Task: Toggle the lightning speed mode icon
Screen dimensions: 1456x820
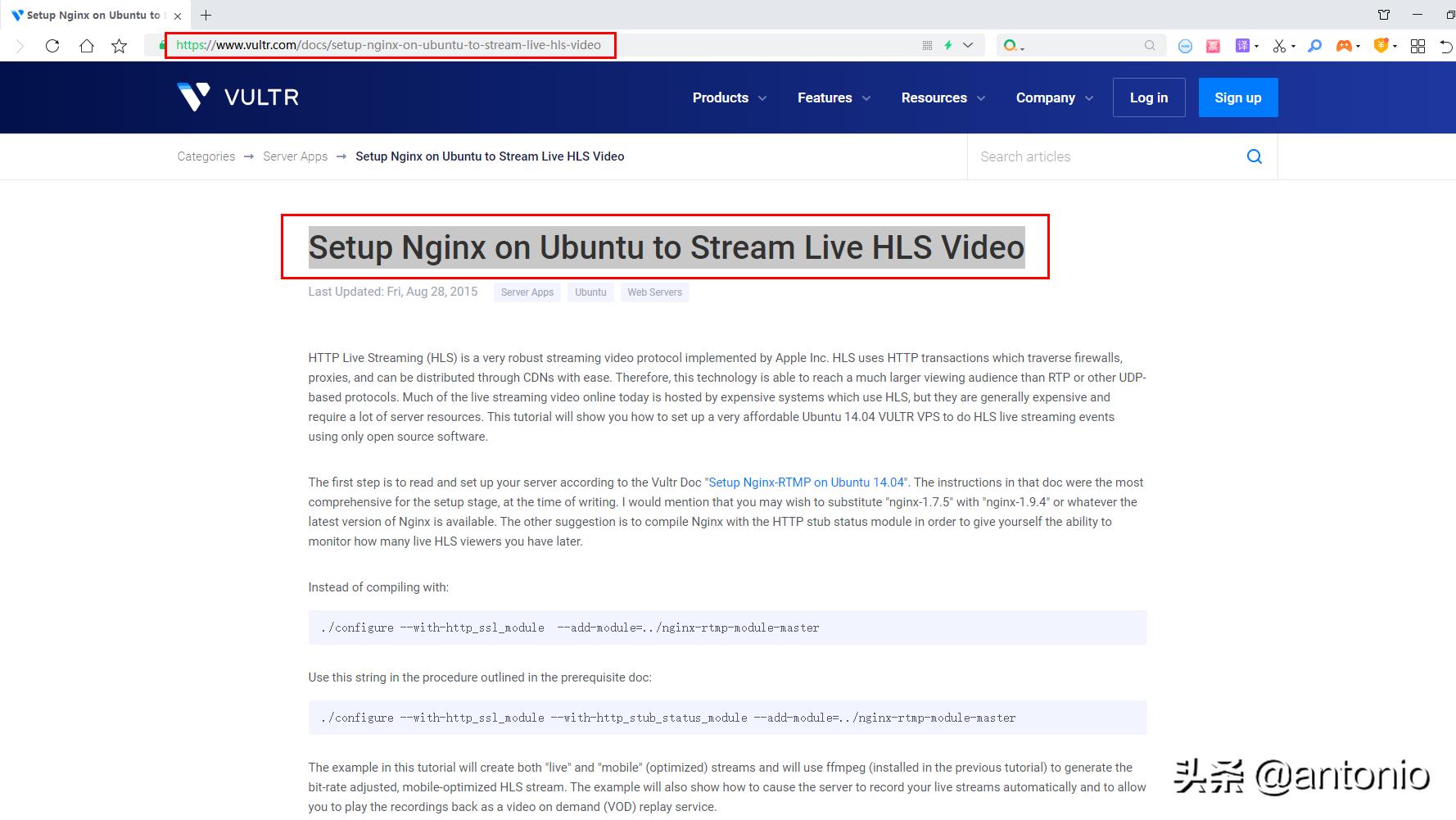Action: click(948, 46)
